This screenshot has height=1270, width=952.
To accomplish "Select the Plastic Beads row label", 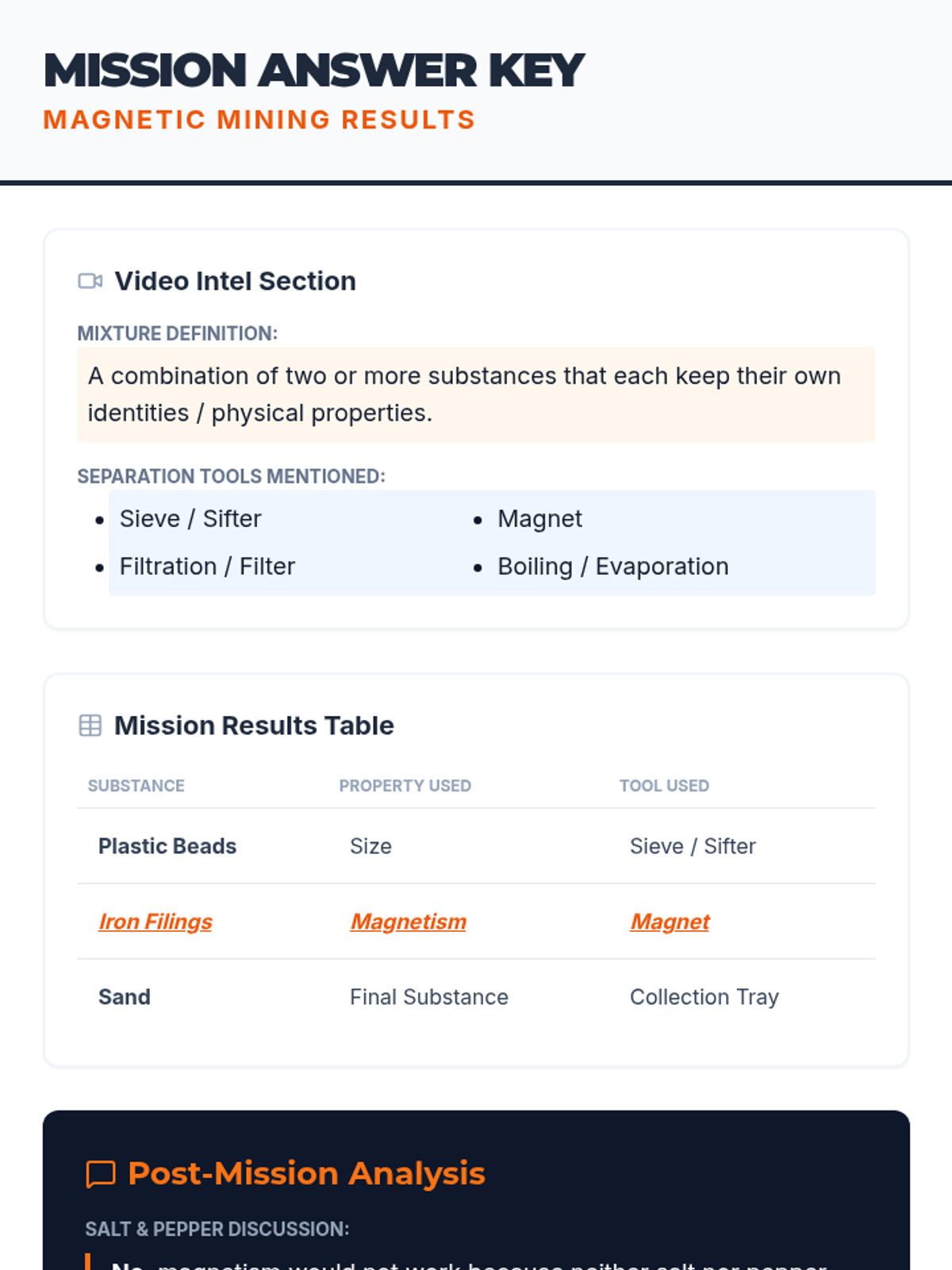I will coord(167,846).
